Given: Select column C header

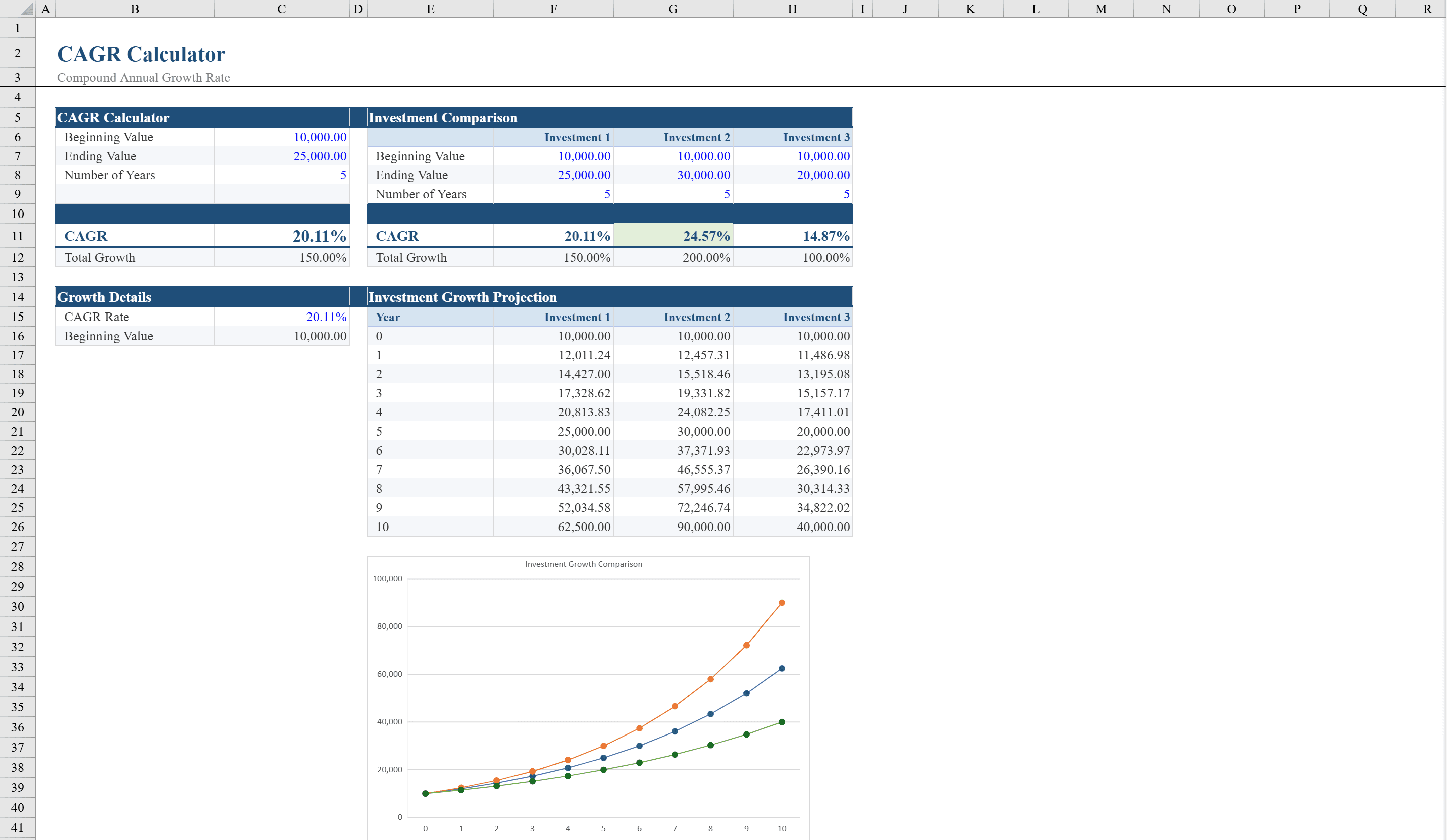Looking at the screenshot, I should point(281,9).
